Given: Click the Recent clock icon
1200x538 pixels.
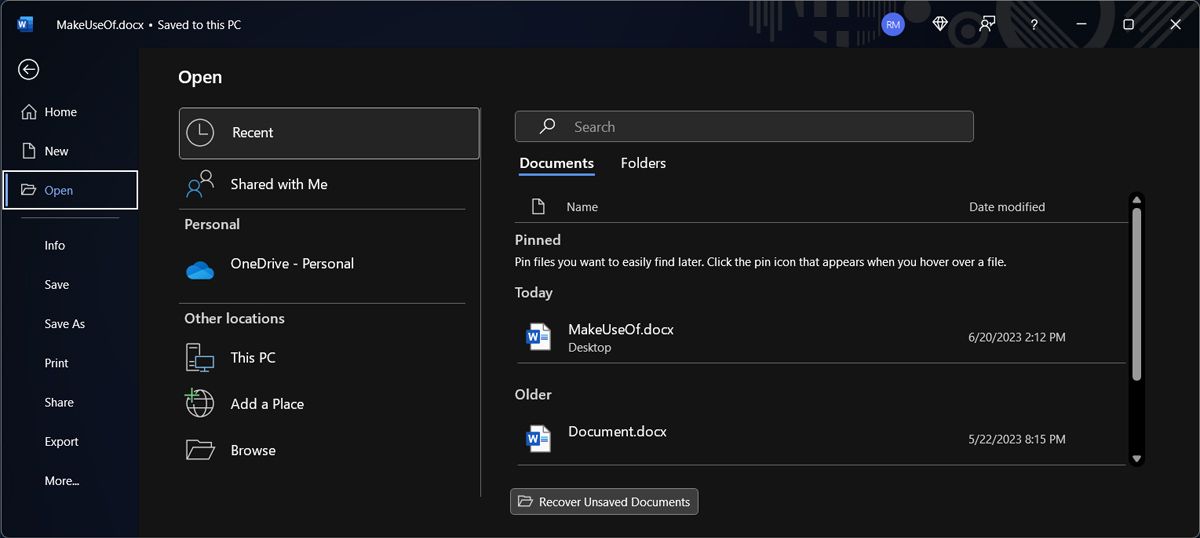Looking at the screenshot, I should (x=200, y=132).
